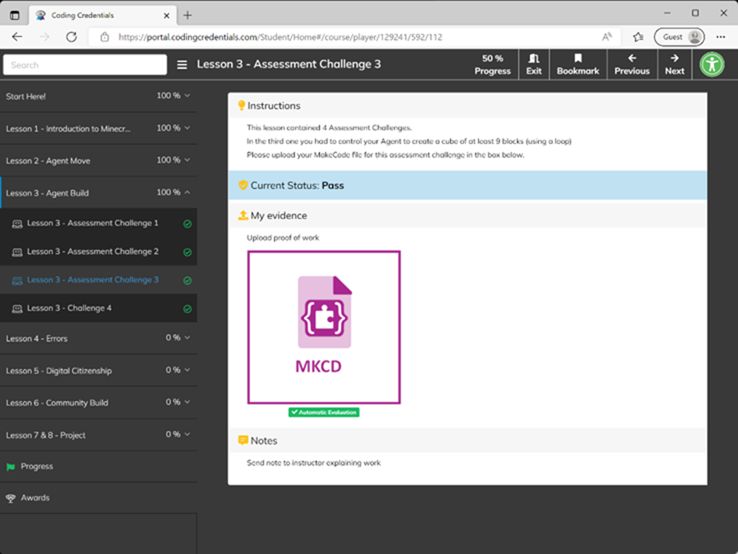The height and width of the screenshot is (554, 738).
Task: Click "Send note to instructor explaining work"
Action: coord(313,463)
